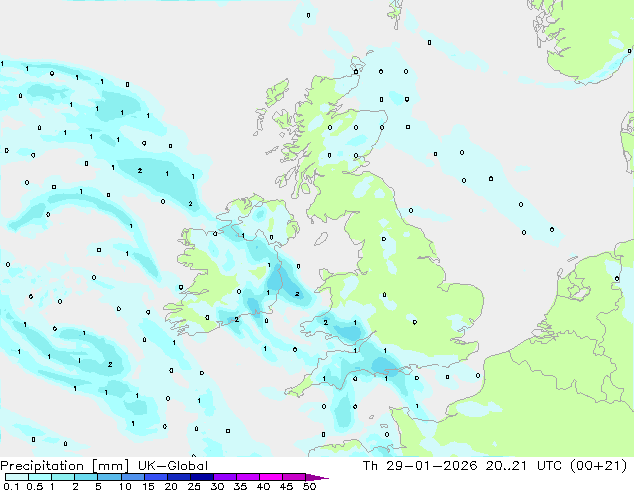Select legend swatch between 45 and 50
The height and width of the screenshot is (490, 634).
coord(294,477)
